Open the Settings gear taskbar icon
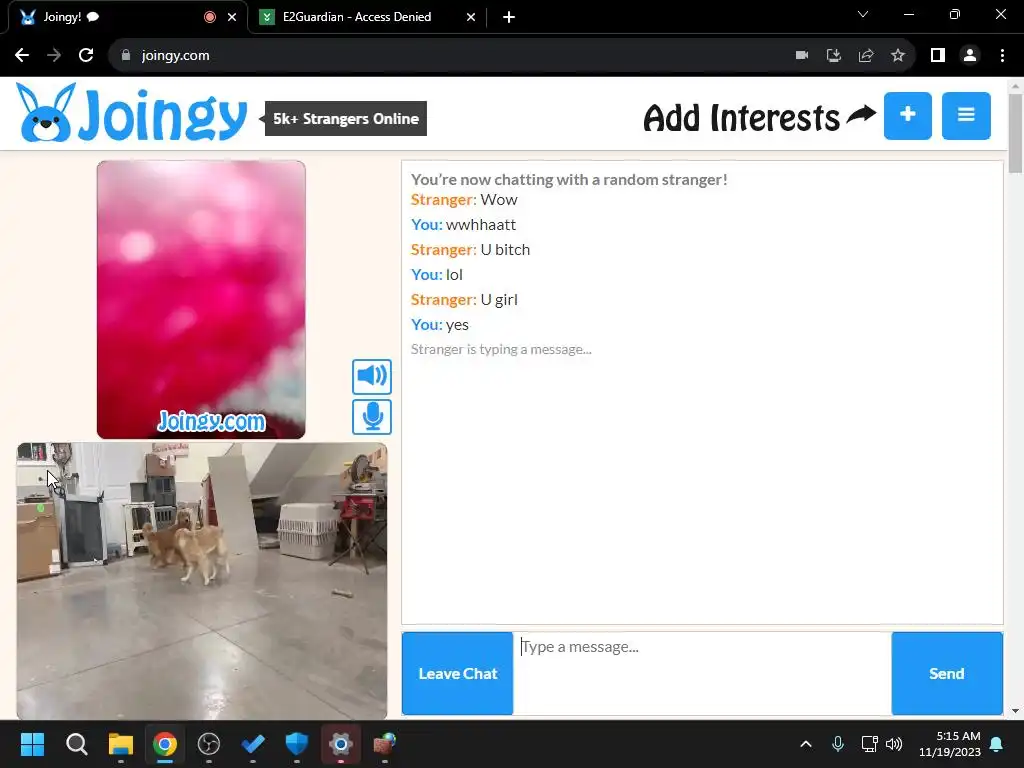This screenshot has height=768, width=1024. [341, 744]
